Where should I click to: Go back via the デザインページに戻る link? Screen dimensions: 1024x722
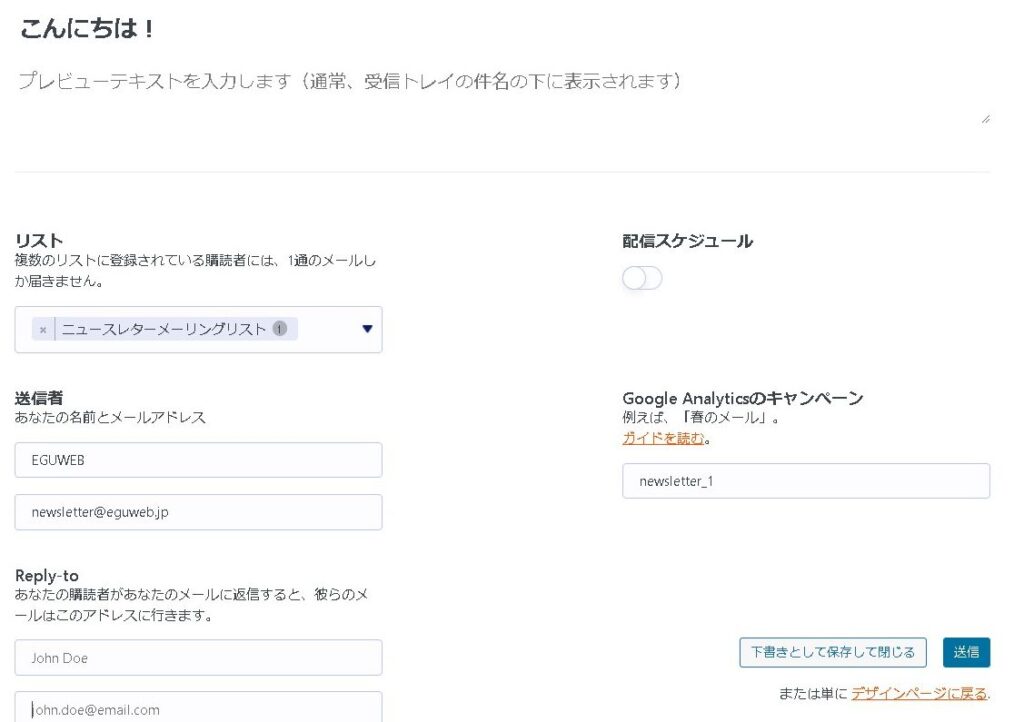[x=919, y=693]
